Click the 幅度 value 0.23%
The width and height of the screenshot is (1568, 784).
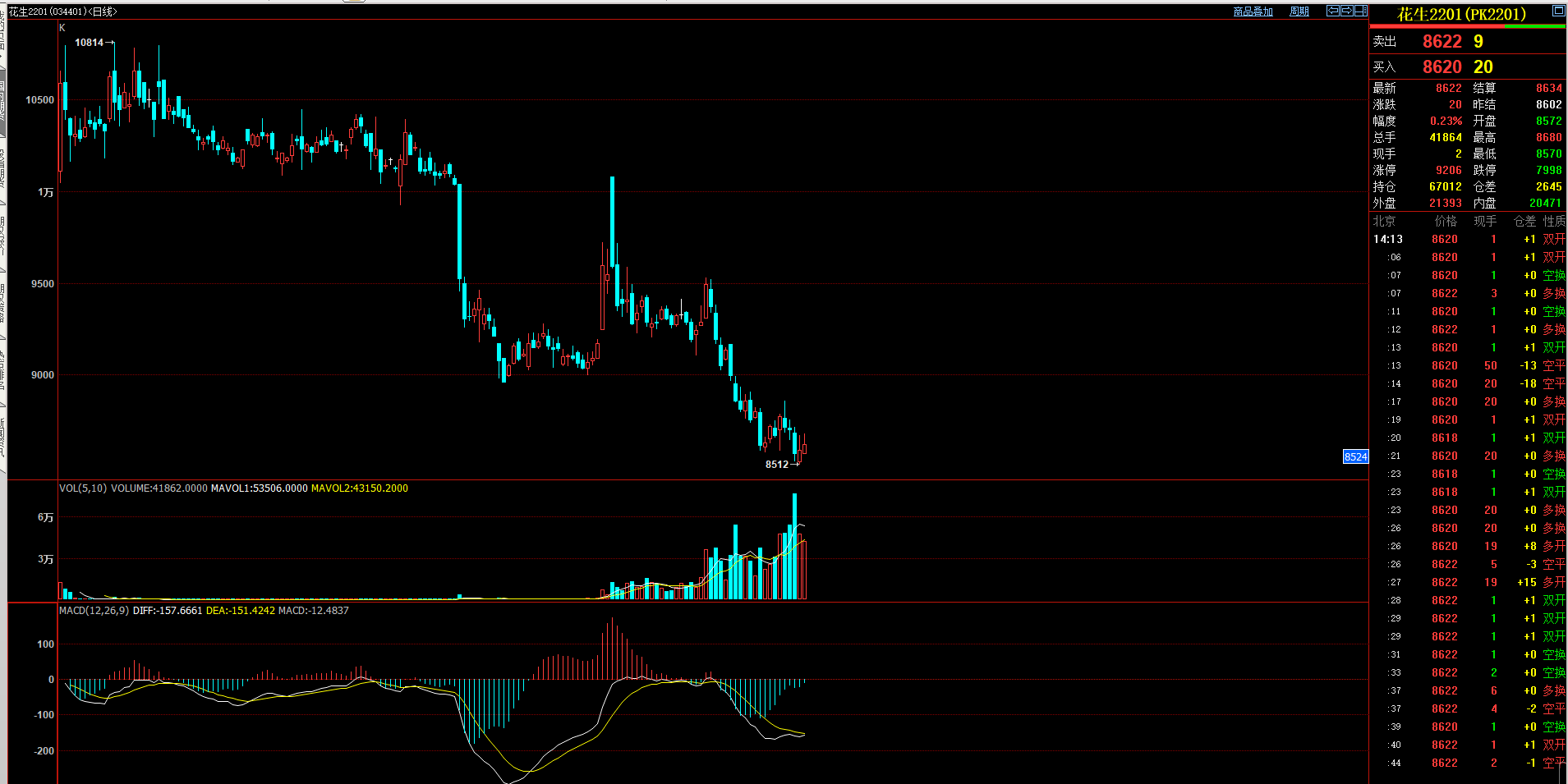[x=1446, y=121]
